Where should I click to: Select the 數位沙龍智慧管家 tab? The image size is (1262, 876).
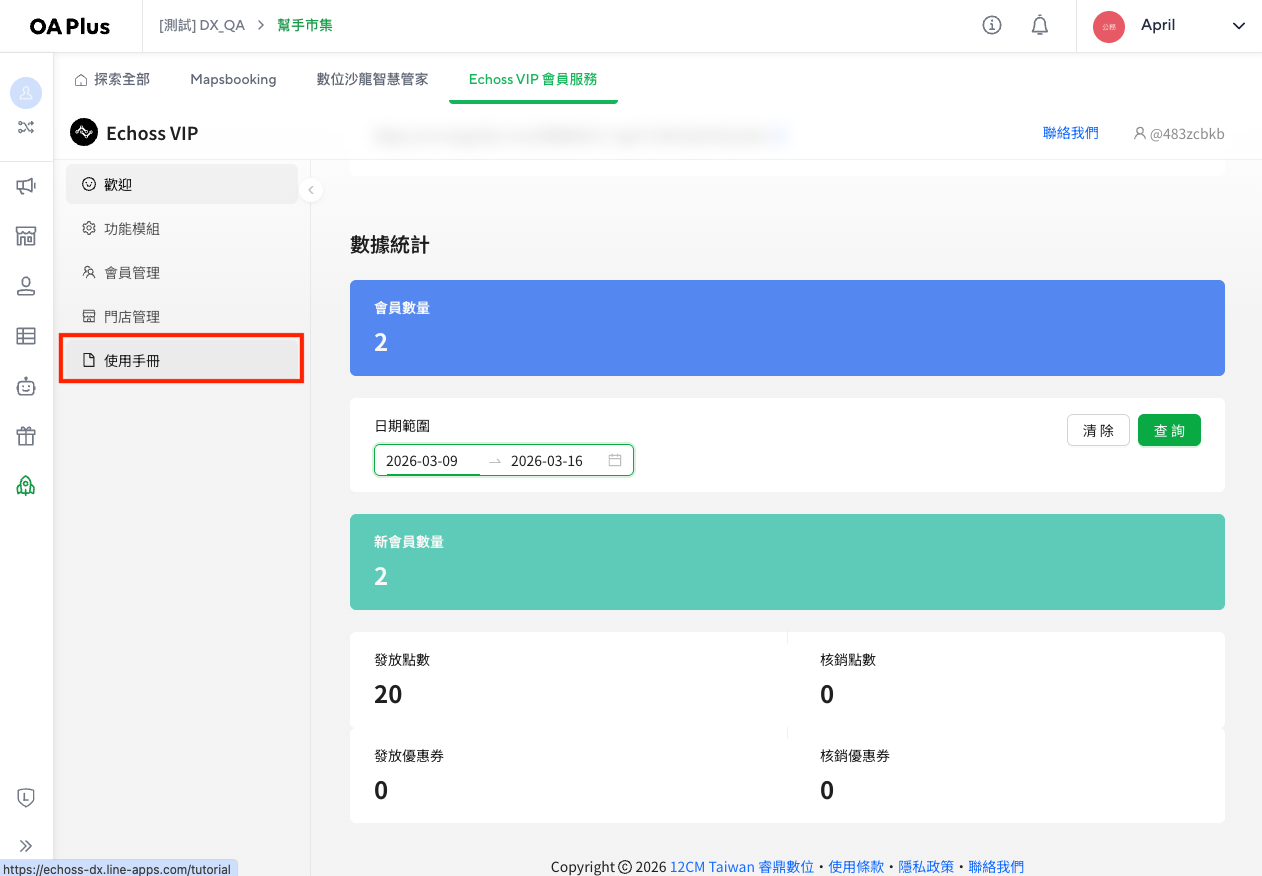point(372,79)
